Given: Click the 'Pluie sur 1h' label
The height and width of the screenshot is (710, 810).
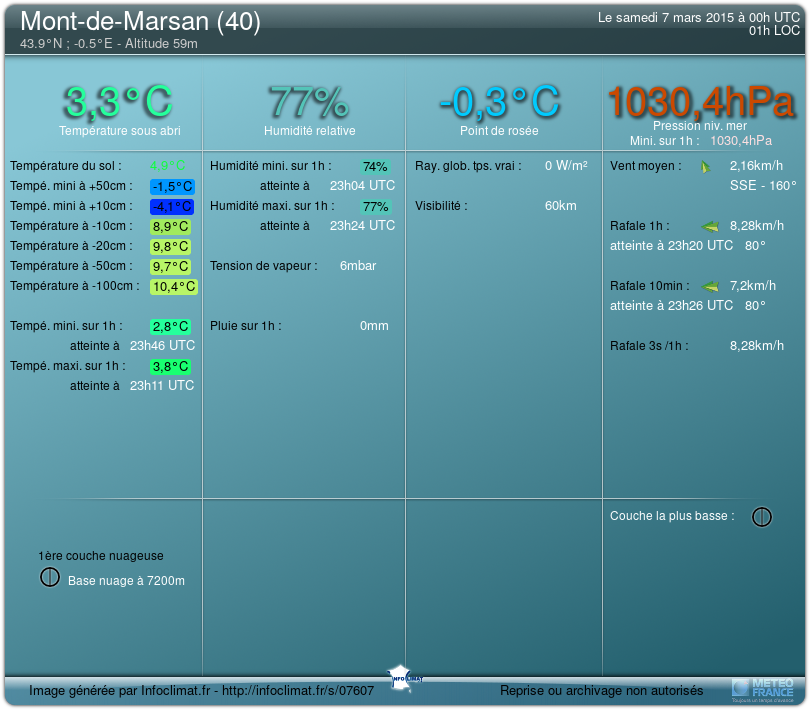Looking at the screenshot, I should (245, 326).
